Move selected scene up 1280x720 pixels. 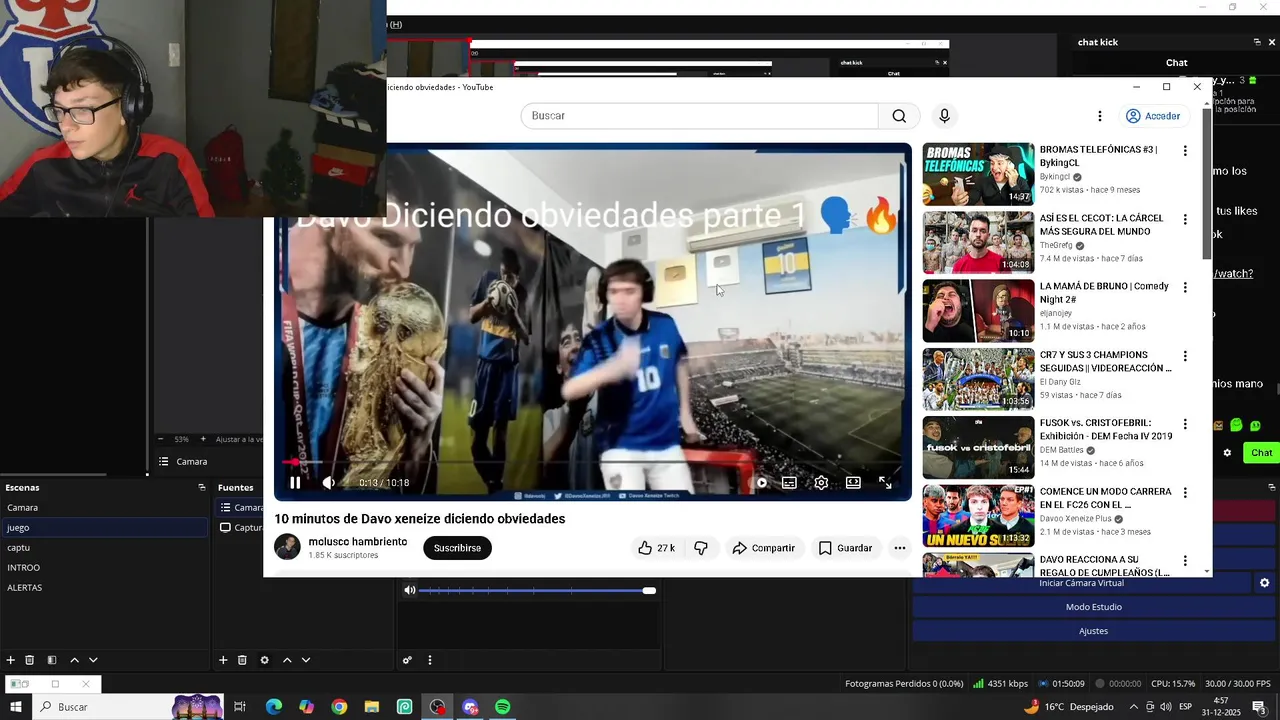[74, 660]
